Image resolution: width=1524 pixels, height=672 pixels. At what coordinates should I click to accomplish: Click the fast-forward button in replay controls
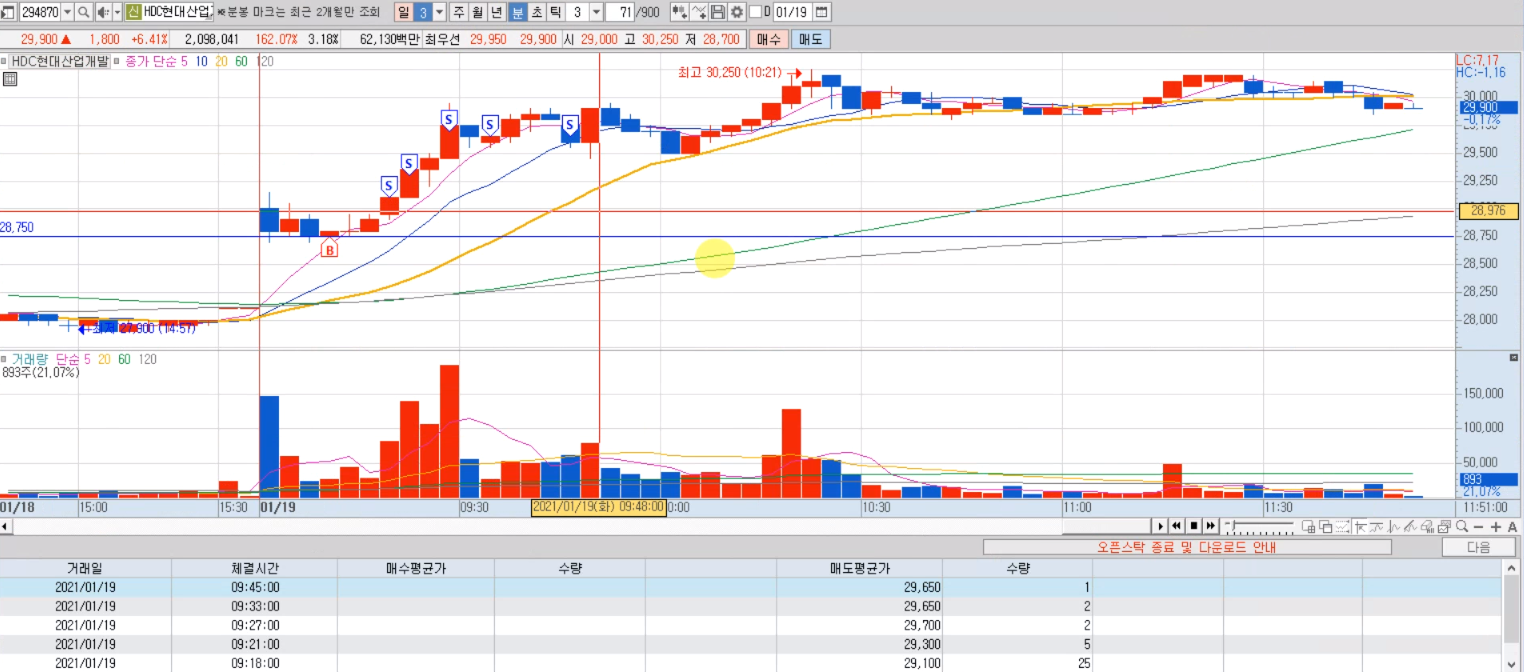(1211, 526)
